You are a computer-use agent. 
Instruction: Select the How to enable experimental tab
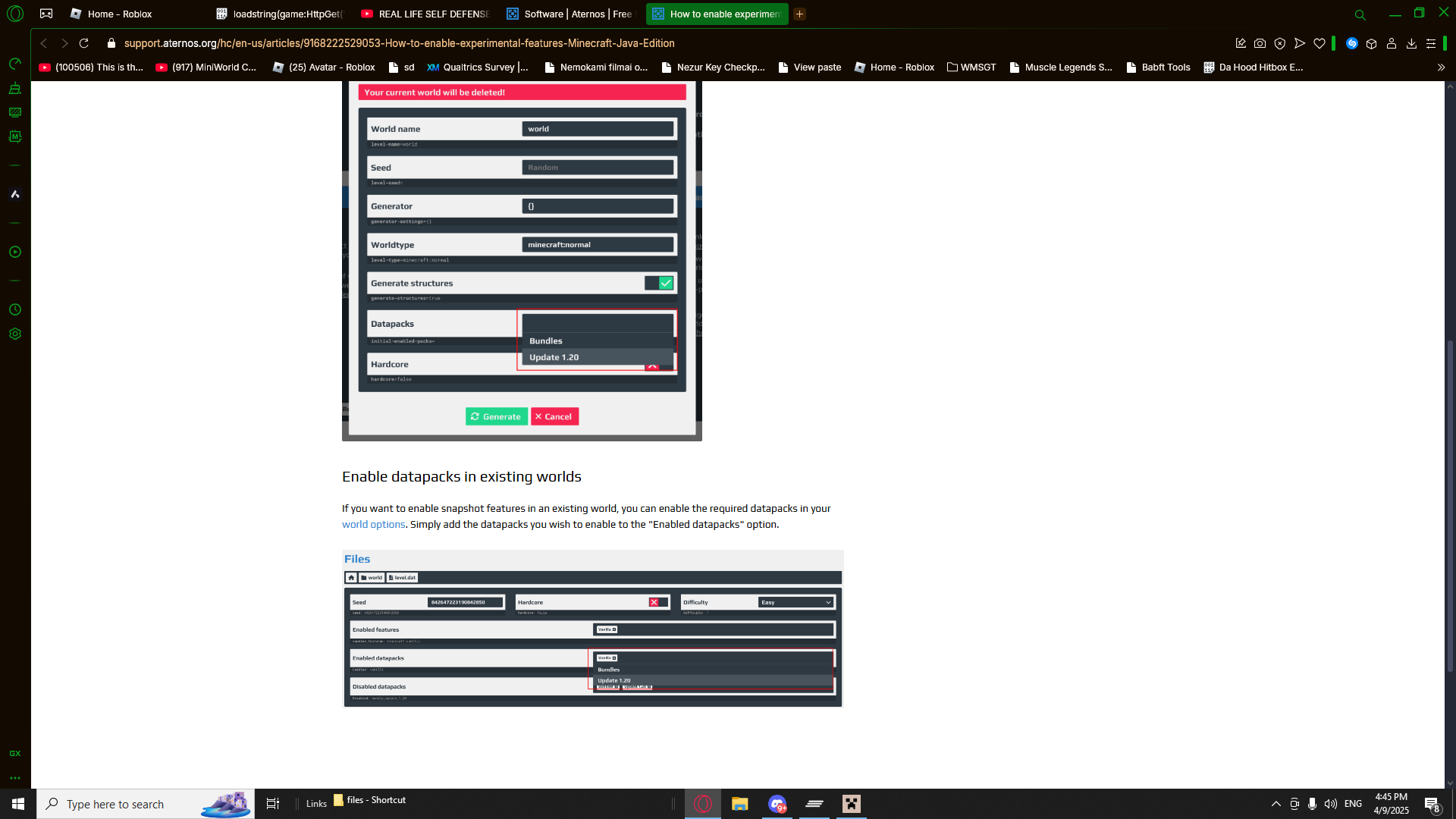tap(717, 14)
